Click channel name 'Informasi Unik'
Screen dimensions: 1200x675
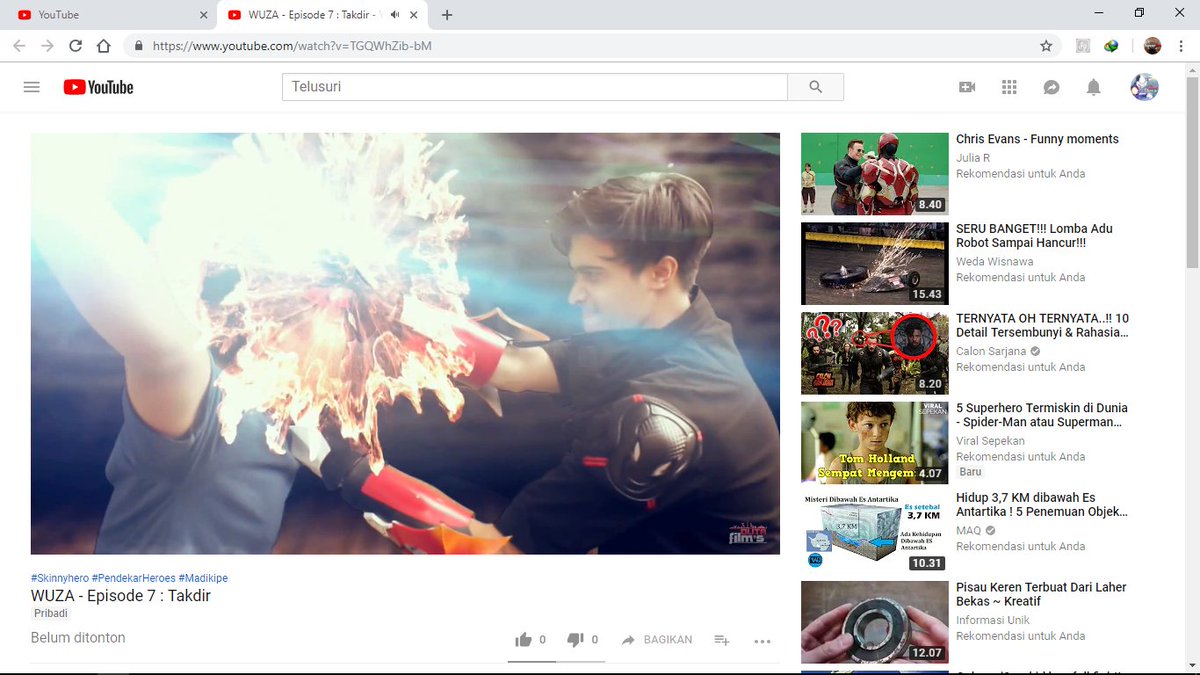pos(993,620)
